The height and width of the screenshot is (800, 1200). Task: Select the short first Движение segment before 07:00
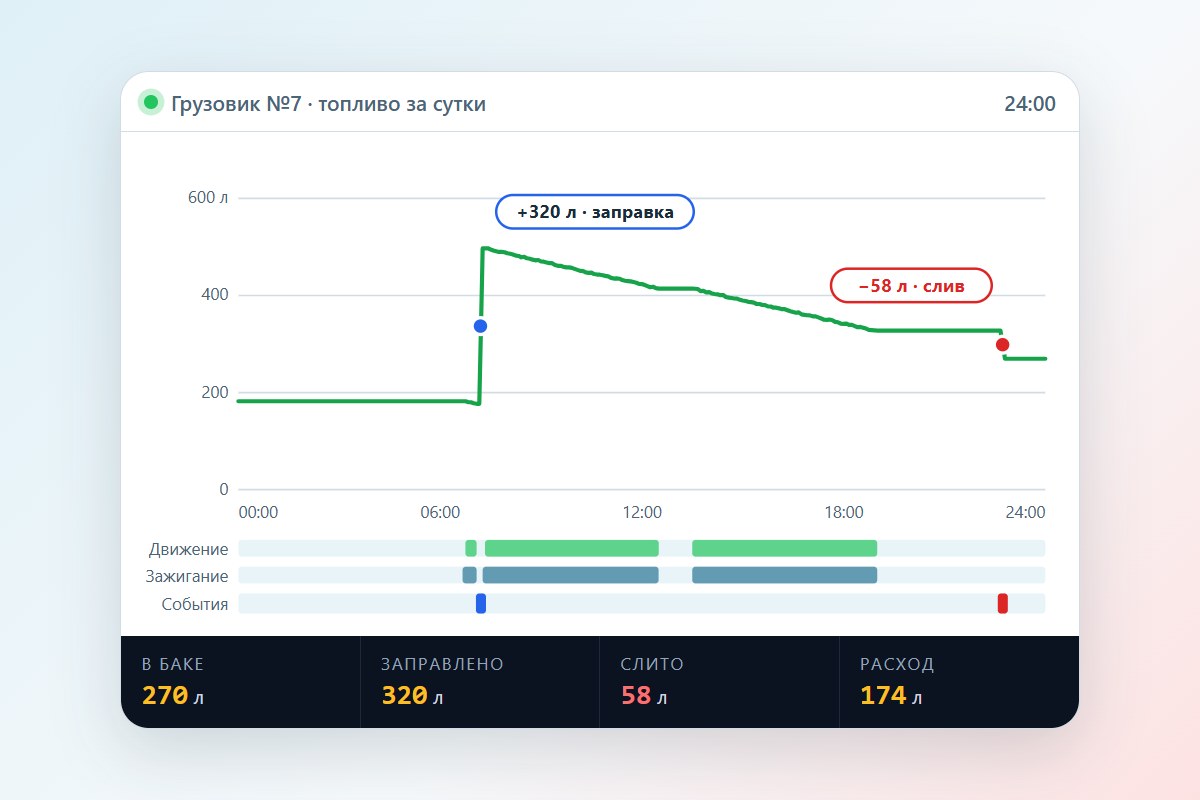coord(471,548)
